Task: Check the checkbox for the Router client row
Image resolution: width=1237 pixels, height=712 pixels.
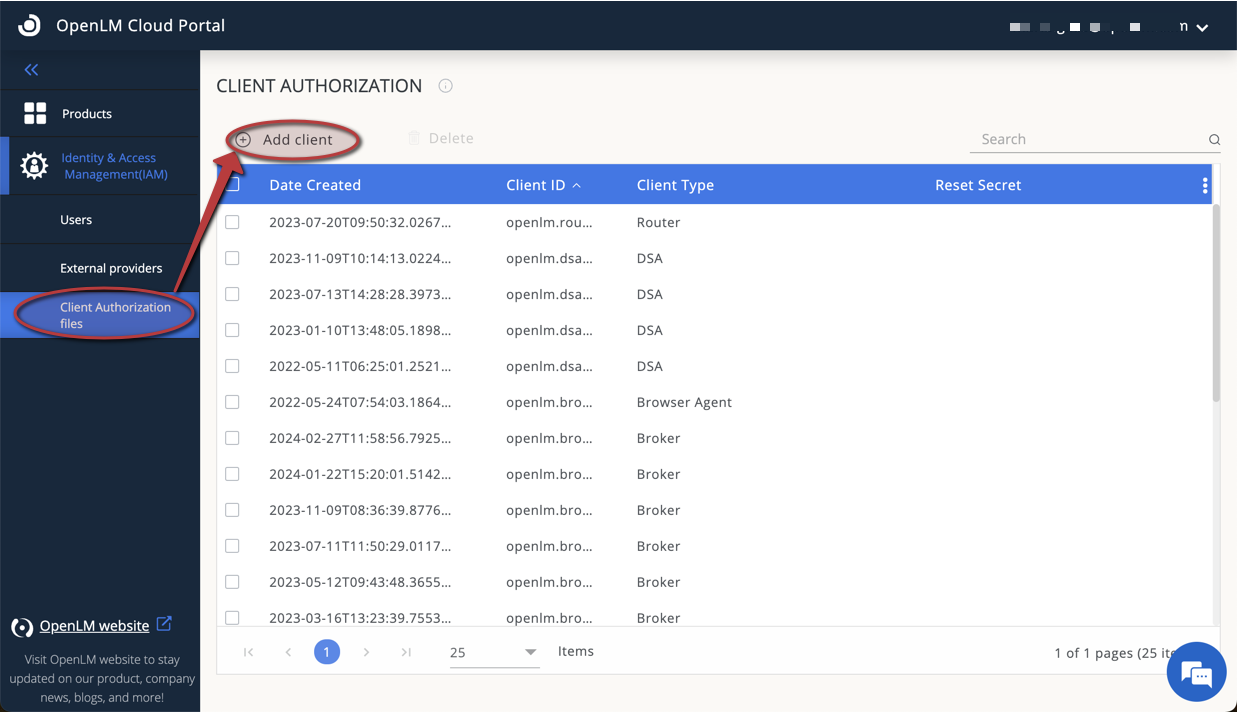Action: (232, 221)
